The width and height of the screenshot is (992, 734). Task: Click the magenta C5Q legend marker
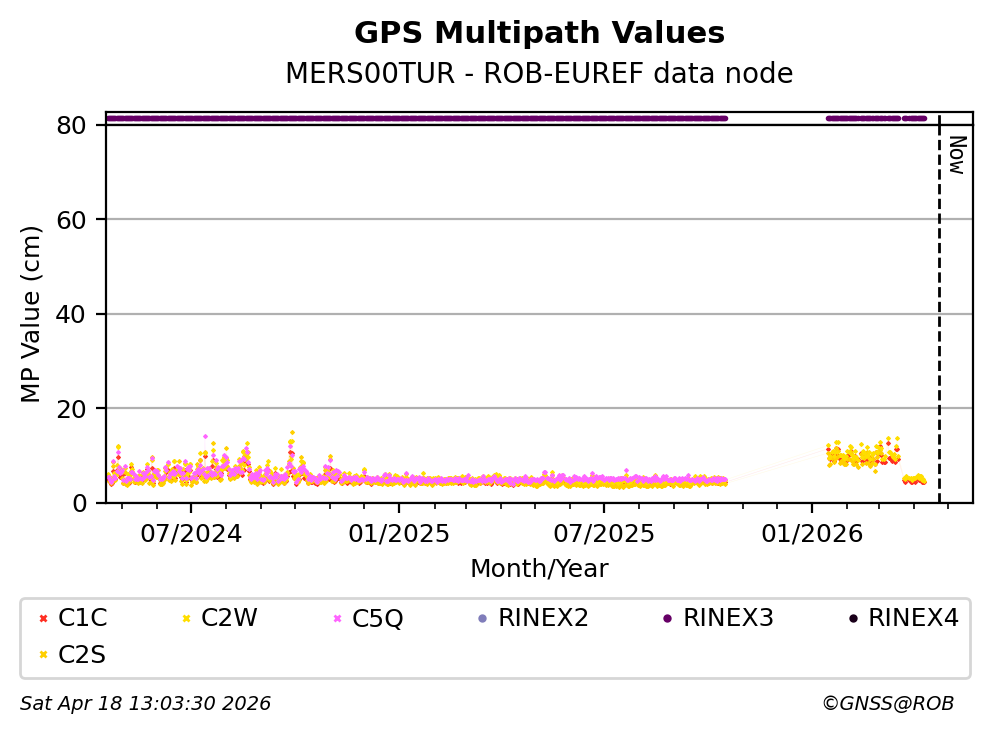pyautogui.click(x=337, y=619)
